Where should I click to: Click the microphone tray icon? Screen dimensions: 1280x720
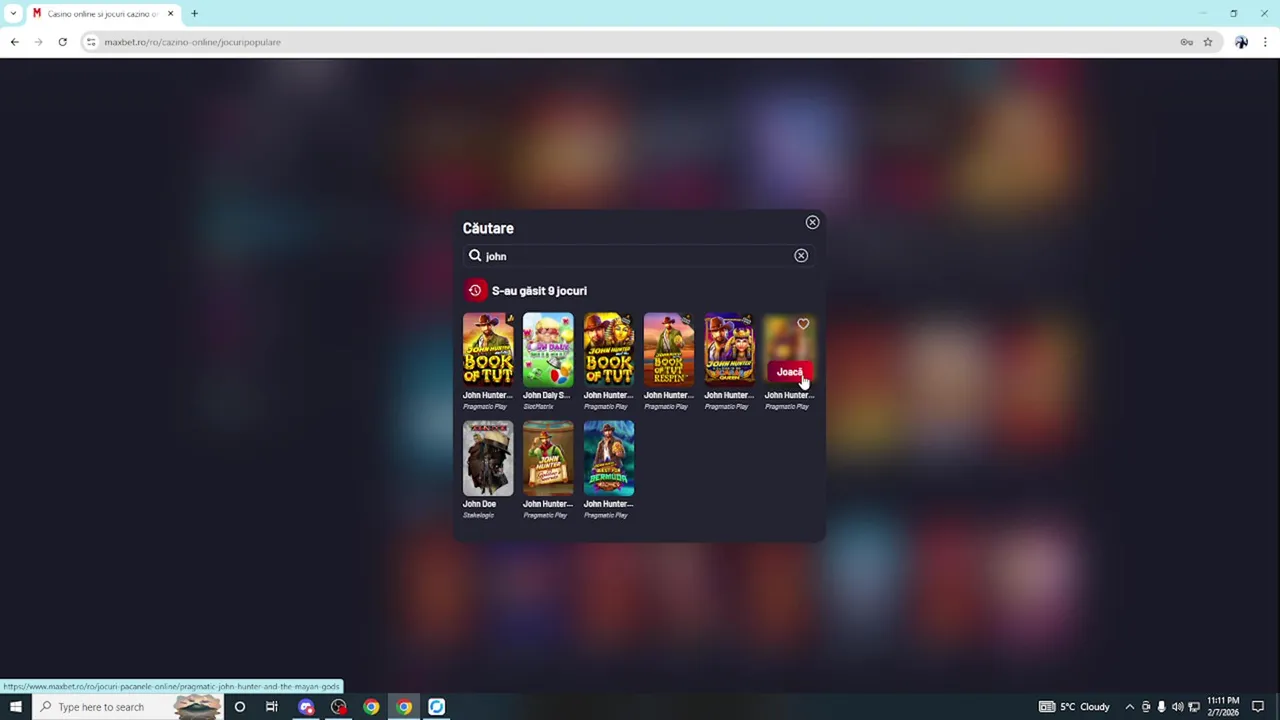tap(1161, 707)
